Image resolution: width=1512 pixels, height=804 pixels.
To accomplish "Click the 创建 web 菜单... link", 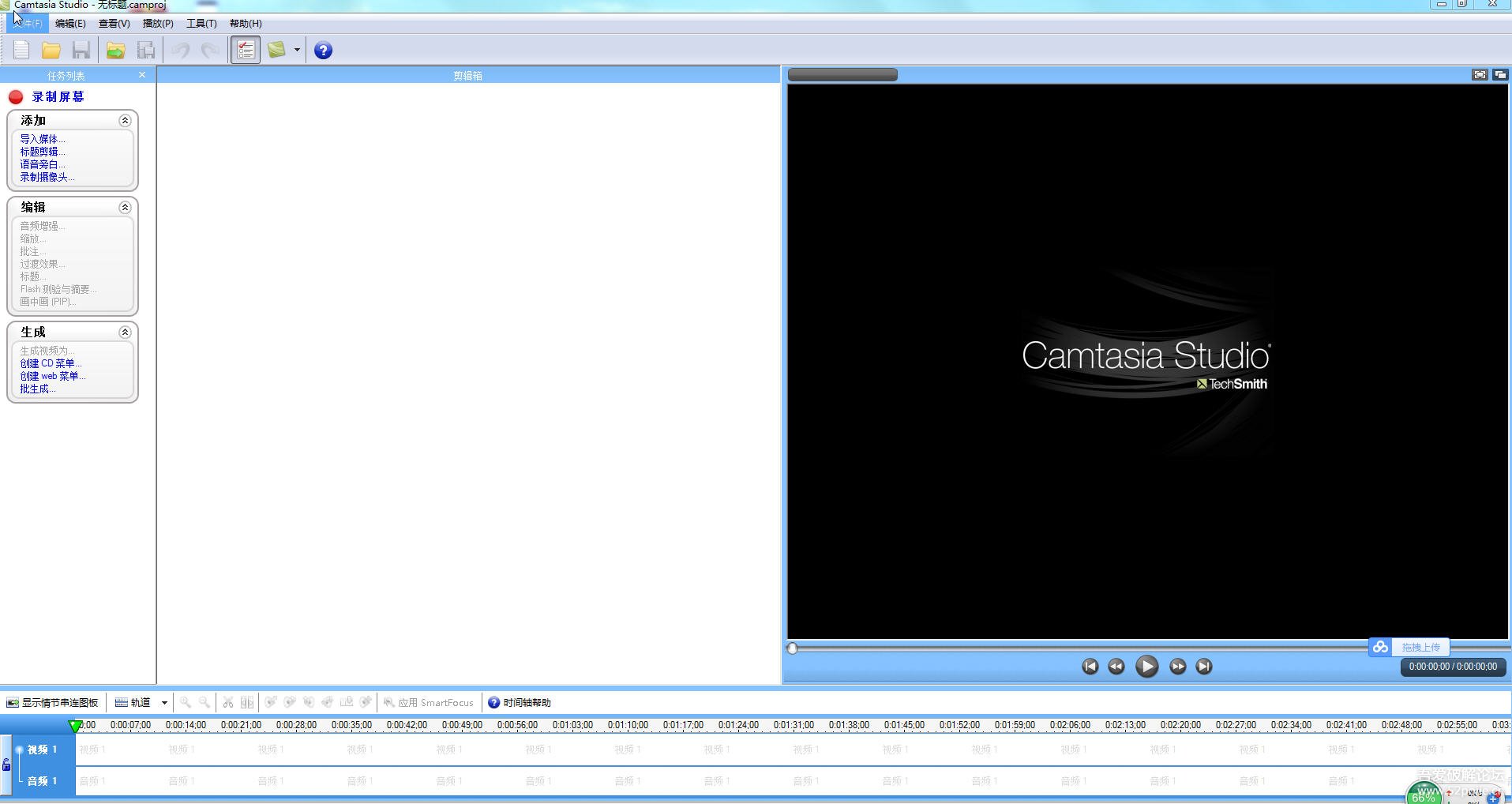I will pyautogui.click(x=53, y=376).
